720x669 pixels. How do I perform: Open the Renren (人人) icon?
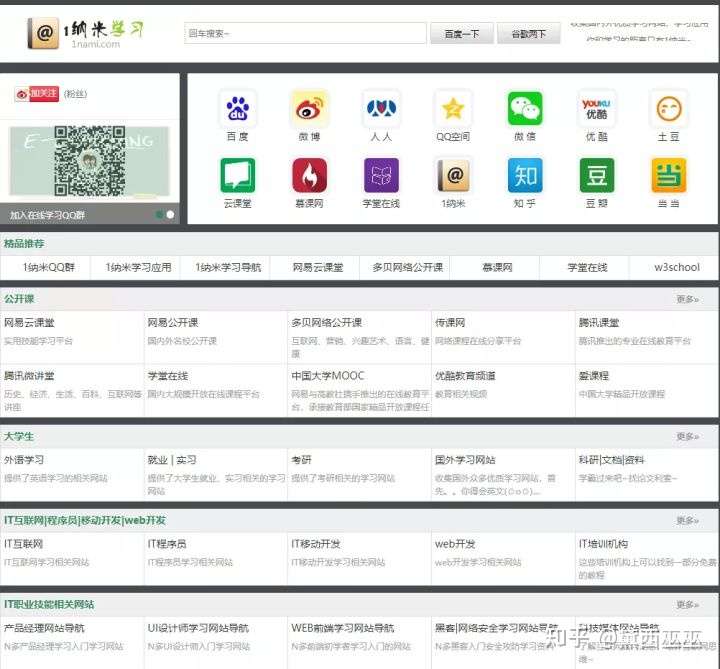pyautogui.click(x=381, y=109)
